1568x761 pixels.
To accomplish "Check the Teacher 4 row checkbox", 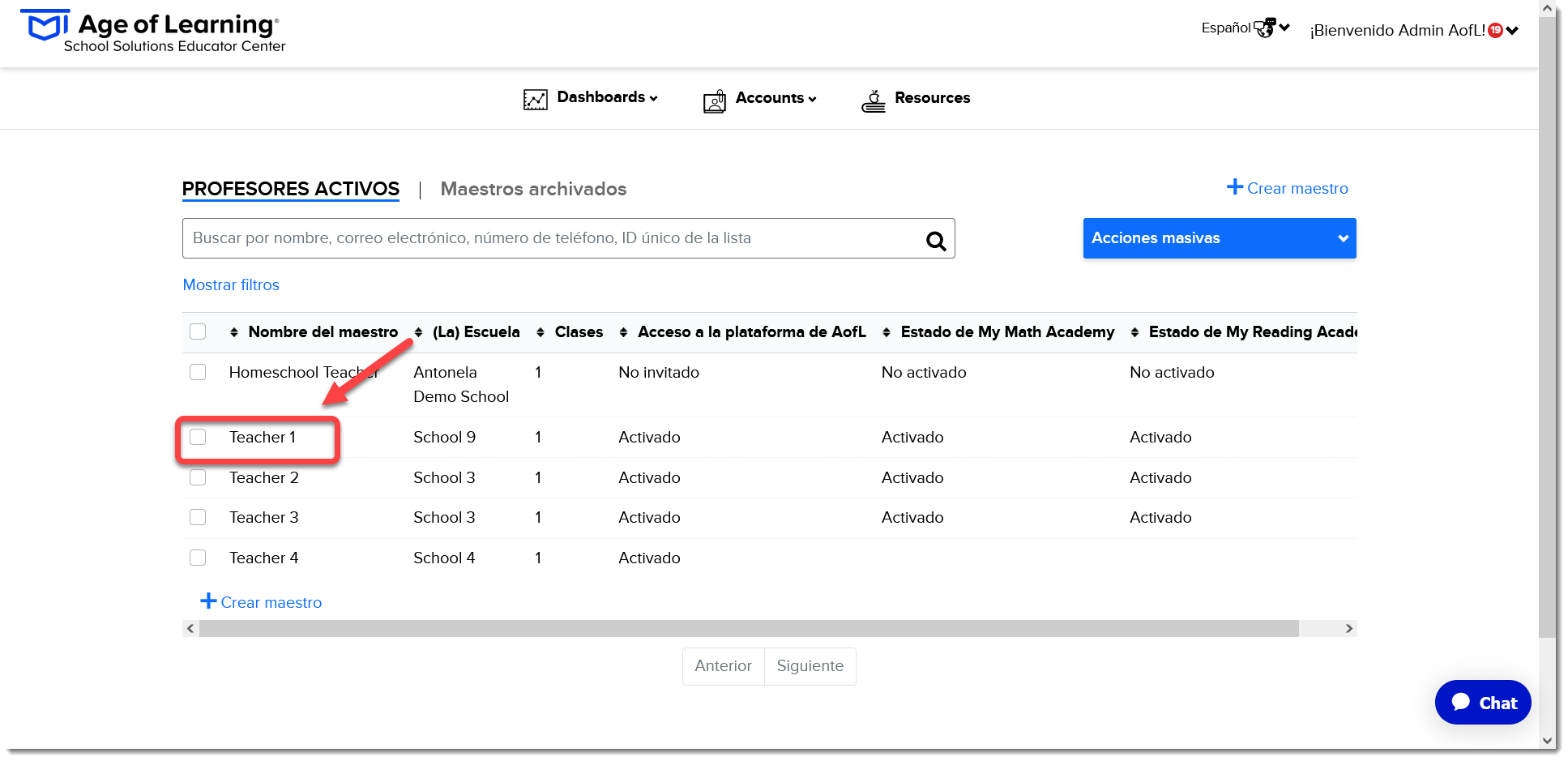I will (x=198, y=558).
